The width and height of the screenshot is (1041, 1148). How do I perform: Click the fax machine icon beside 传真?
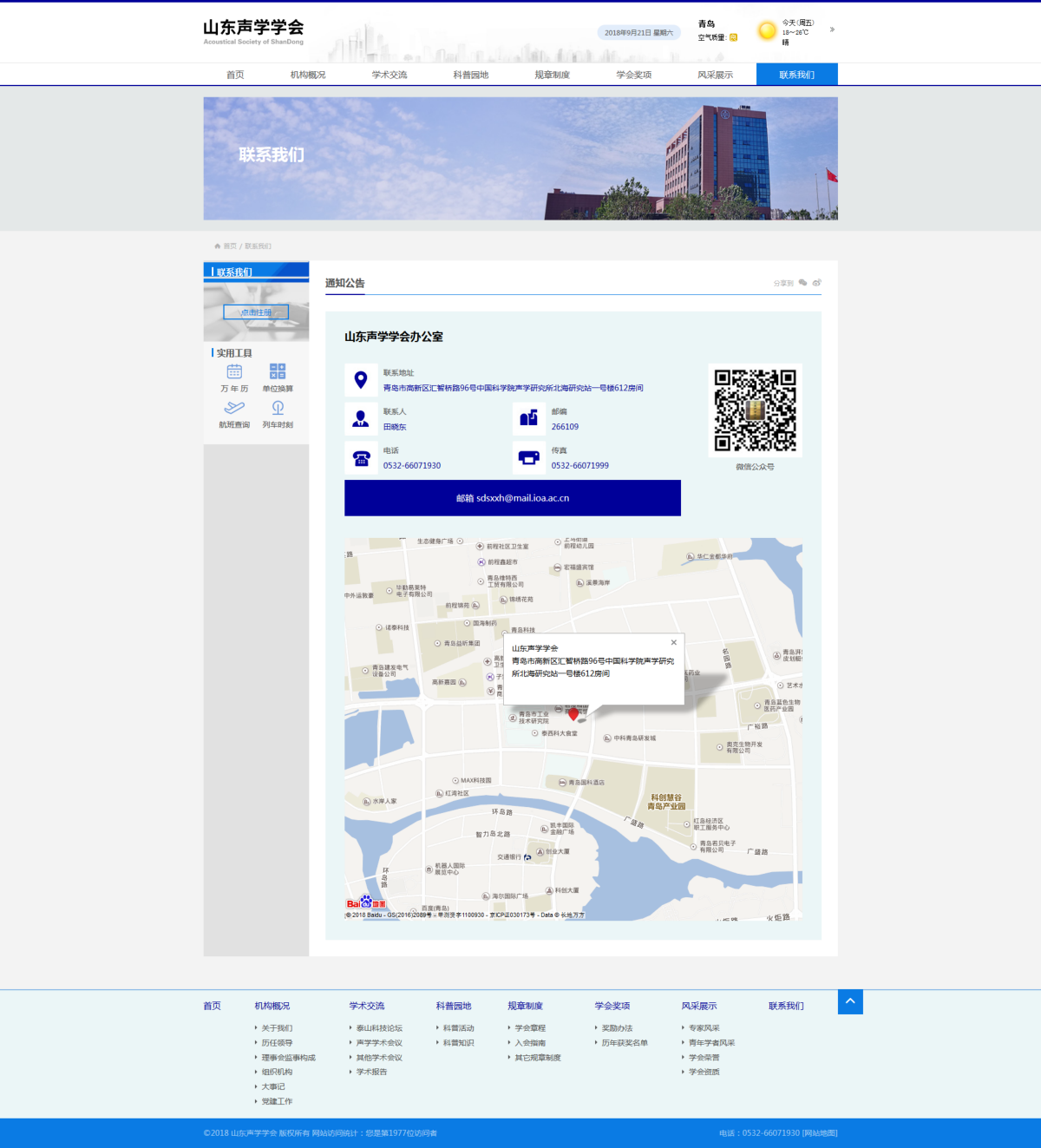[529, 458]
